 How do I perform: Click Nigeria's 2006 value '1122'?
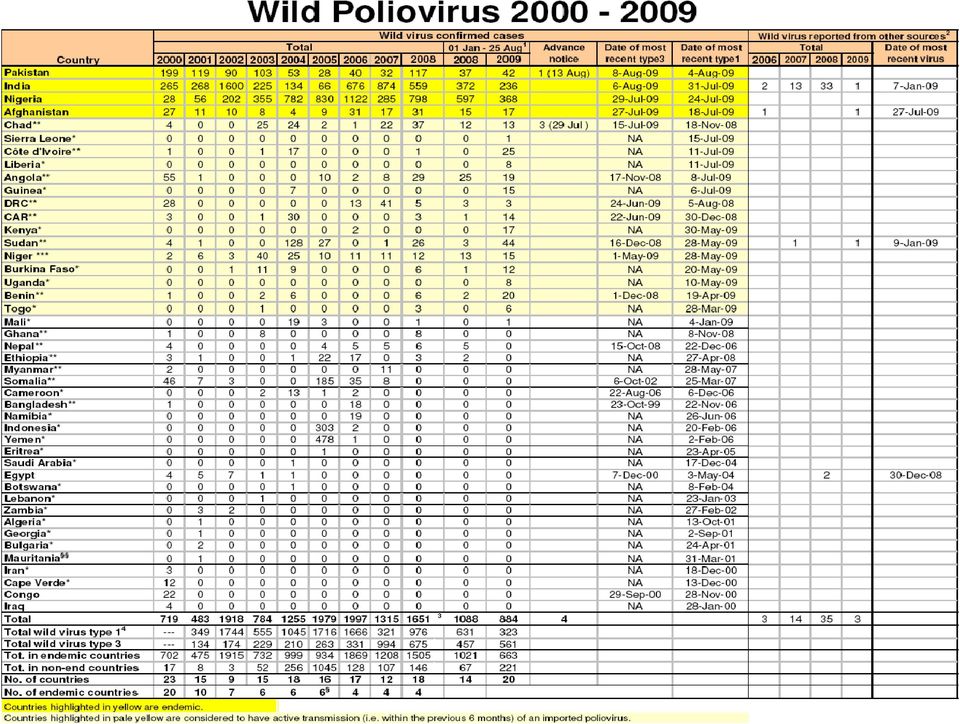coord(355,99)
